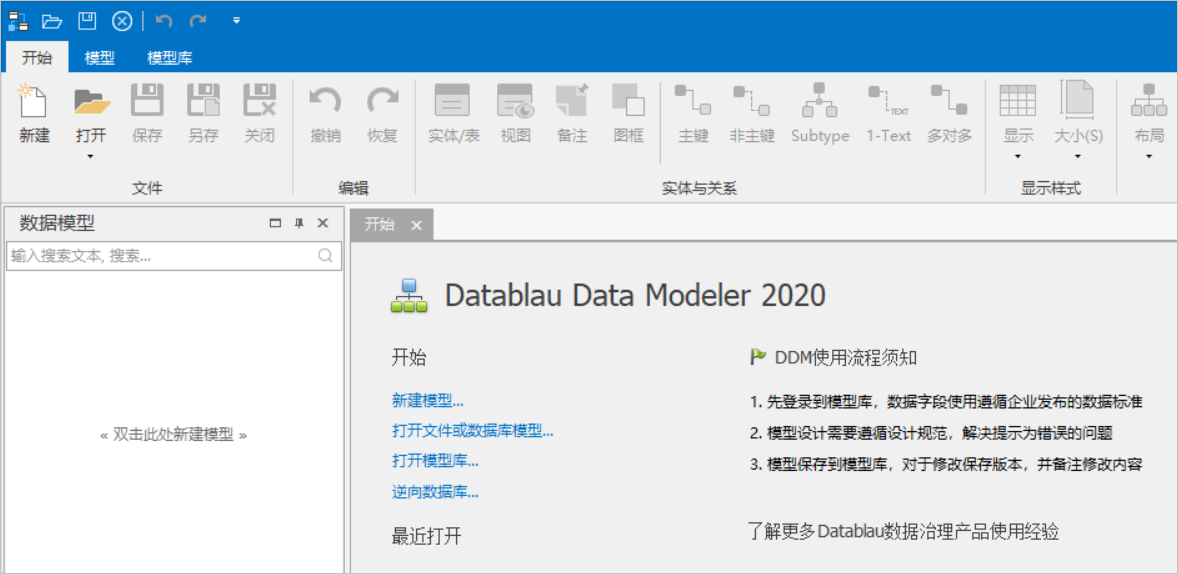Click the 打开 (Open) folder ribbon icon
1178x574 pixels.
92,101
